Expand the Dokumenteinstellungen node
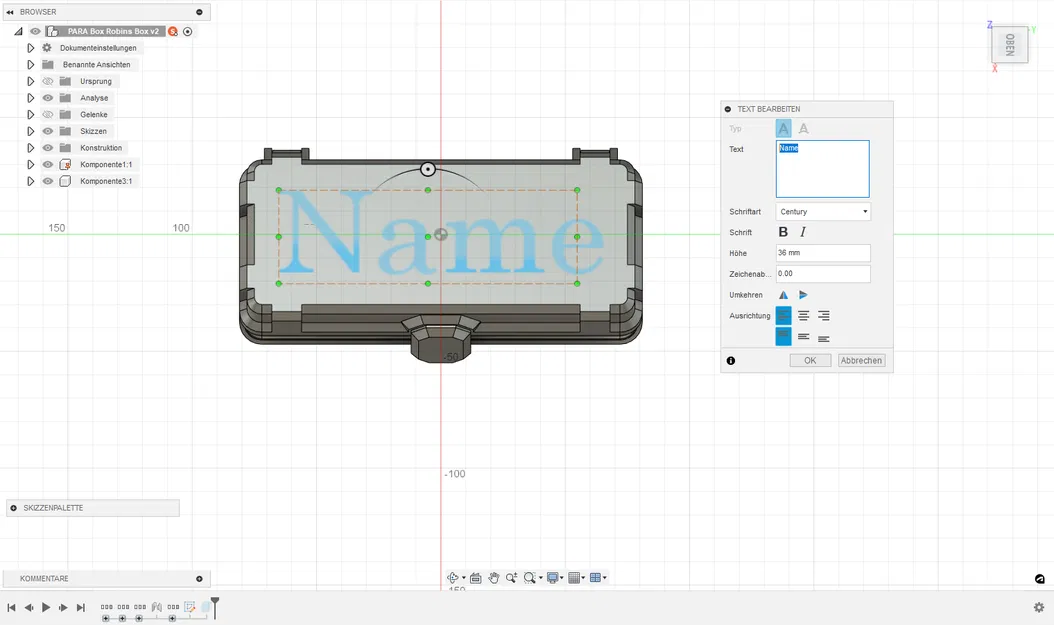Screen dimensions: 1054x625 [x=30, y=48]
